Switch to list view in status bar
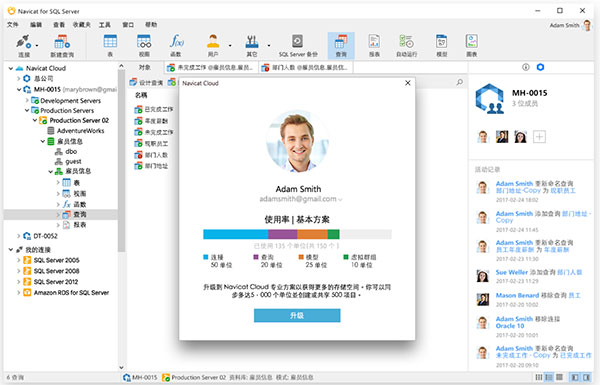 point(549,377)
